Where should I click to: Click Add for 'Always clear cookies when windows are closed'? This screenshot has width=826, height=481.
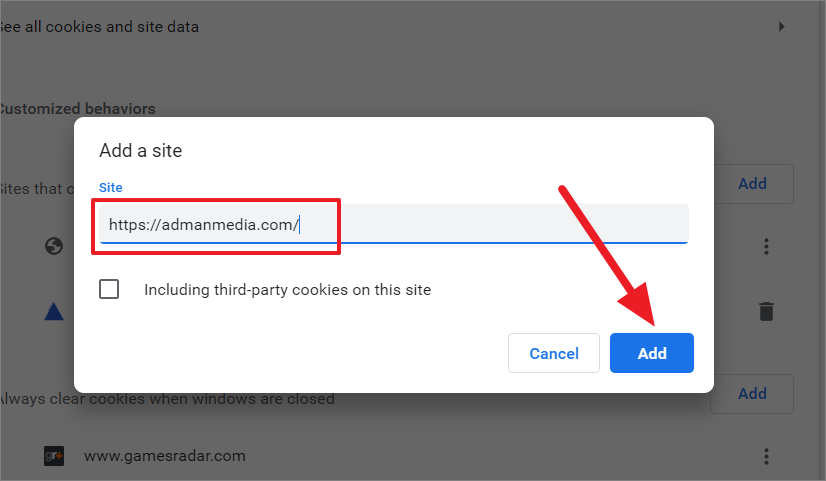click(x=752, y=394)
